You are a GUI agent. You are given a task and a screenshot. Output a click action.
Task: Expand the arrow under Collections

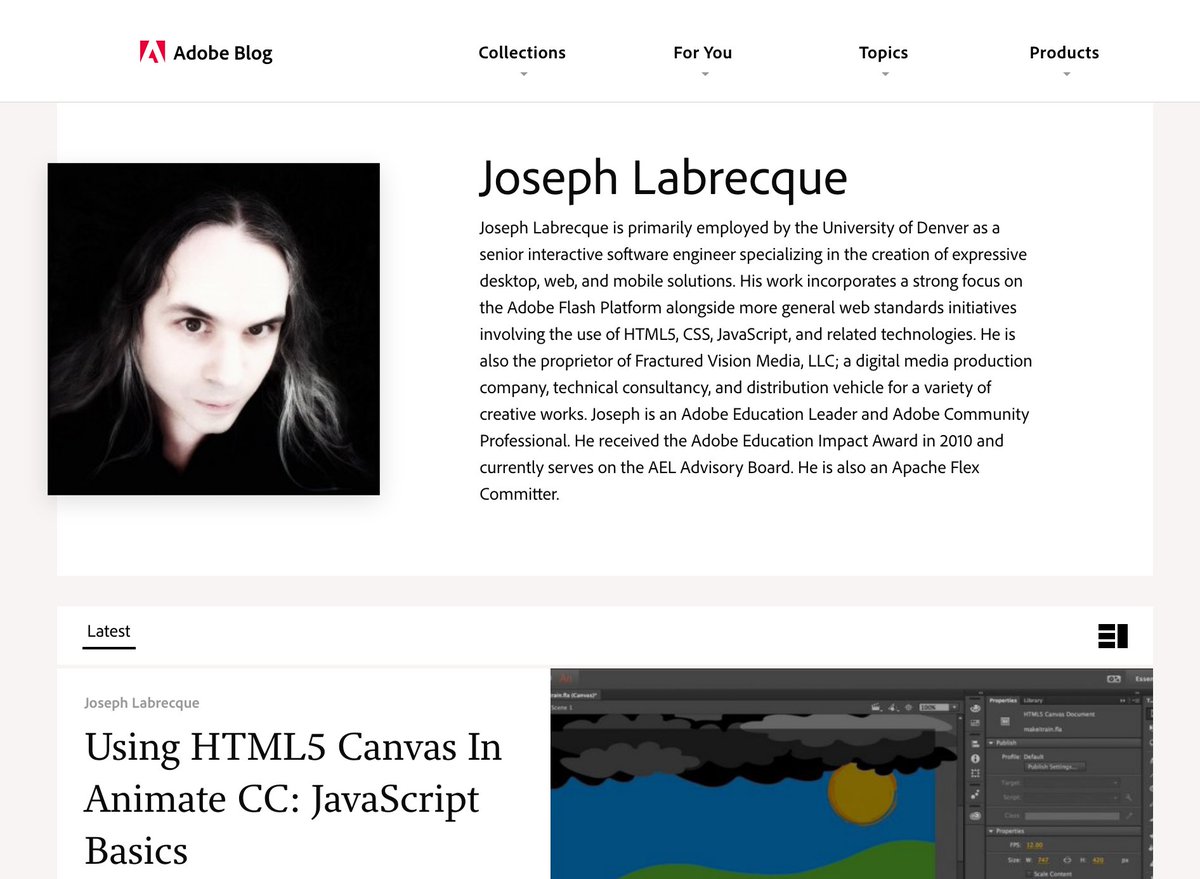[x=522, y=74]
